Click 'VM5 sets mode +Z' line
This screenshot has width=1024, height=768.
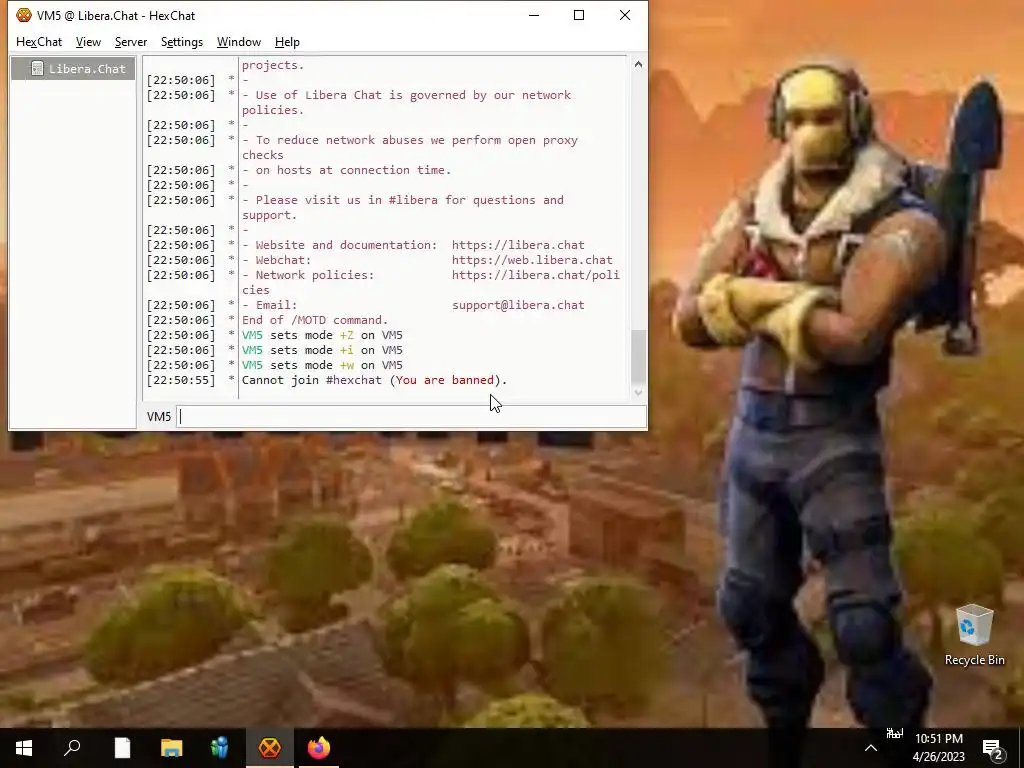(x=322, y=335)
